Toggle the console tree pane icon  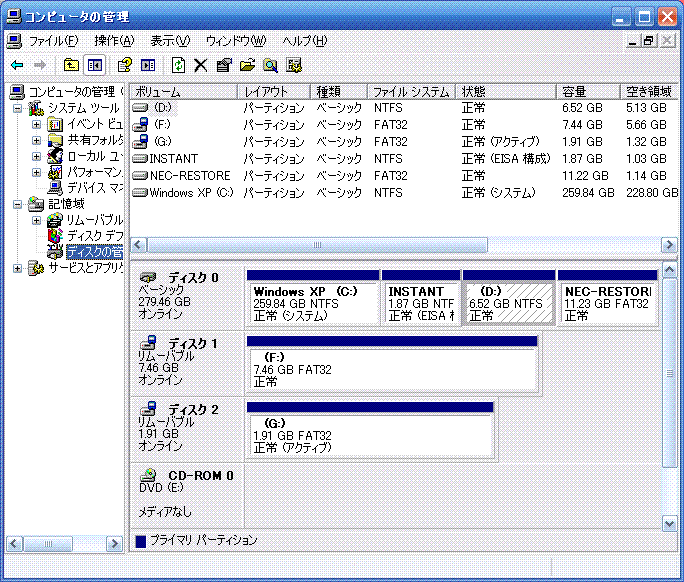95,65
